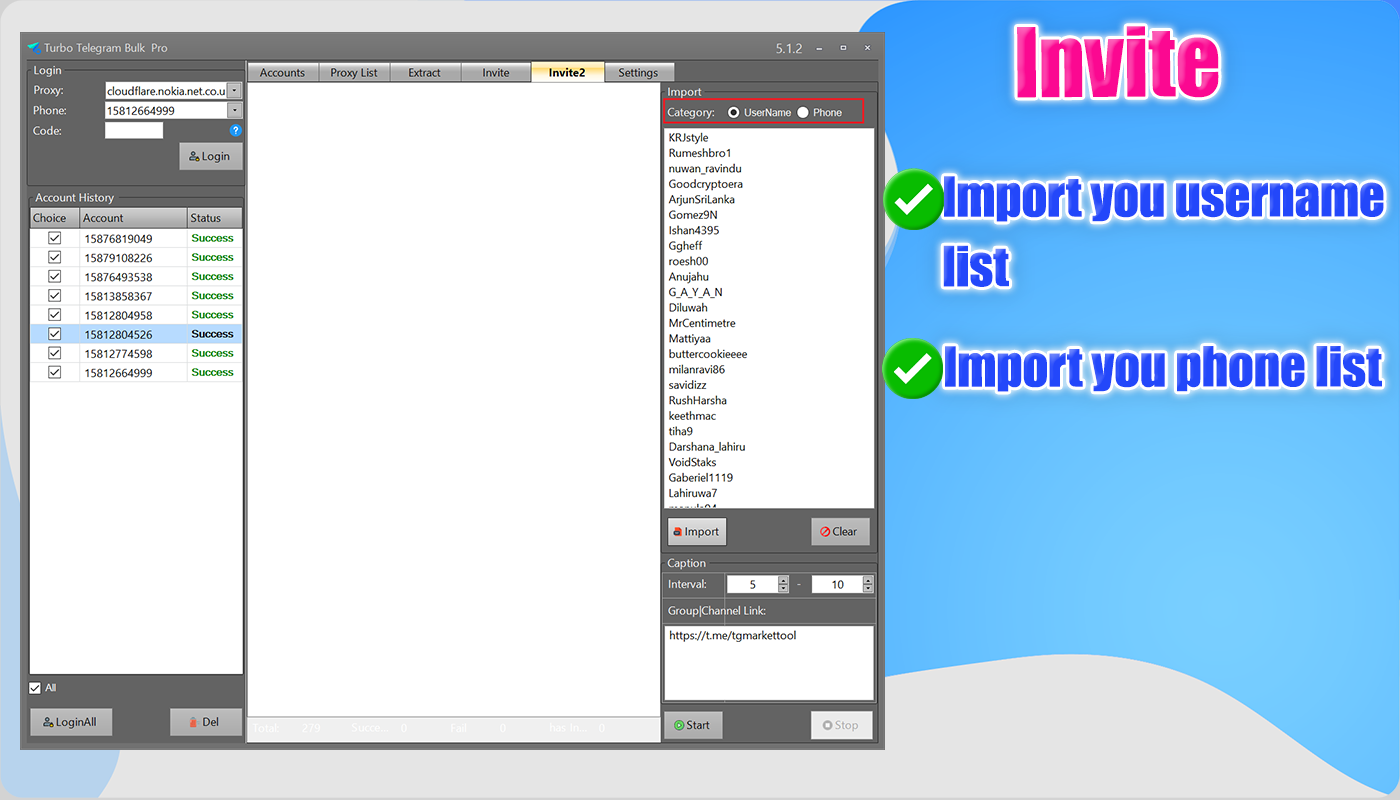
Task: Select username Darshana_lahiru in the list
Action: [707, 447]
